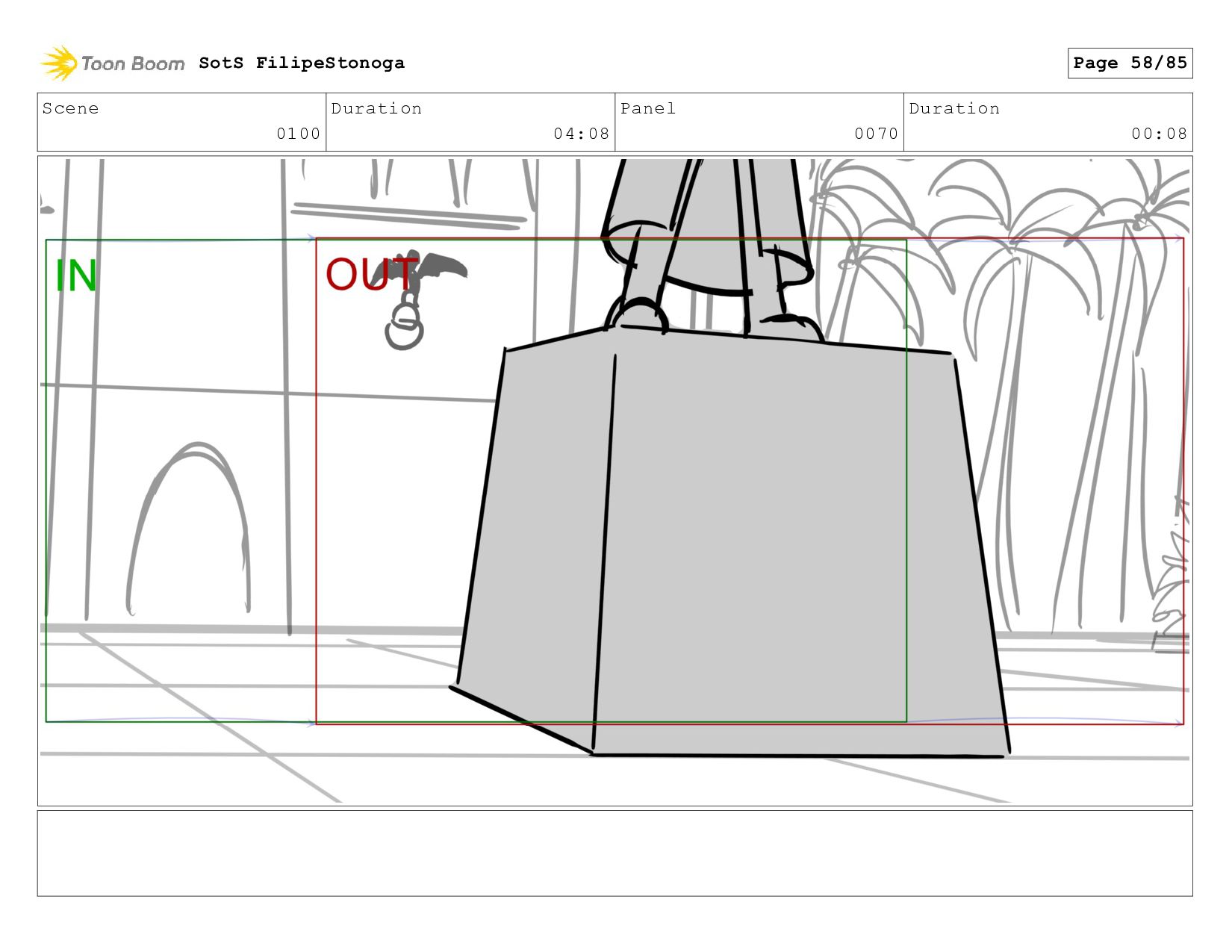1232x952 pixels.
Task: Select scene number 0100
Action: (298, 134)
